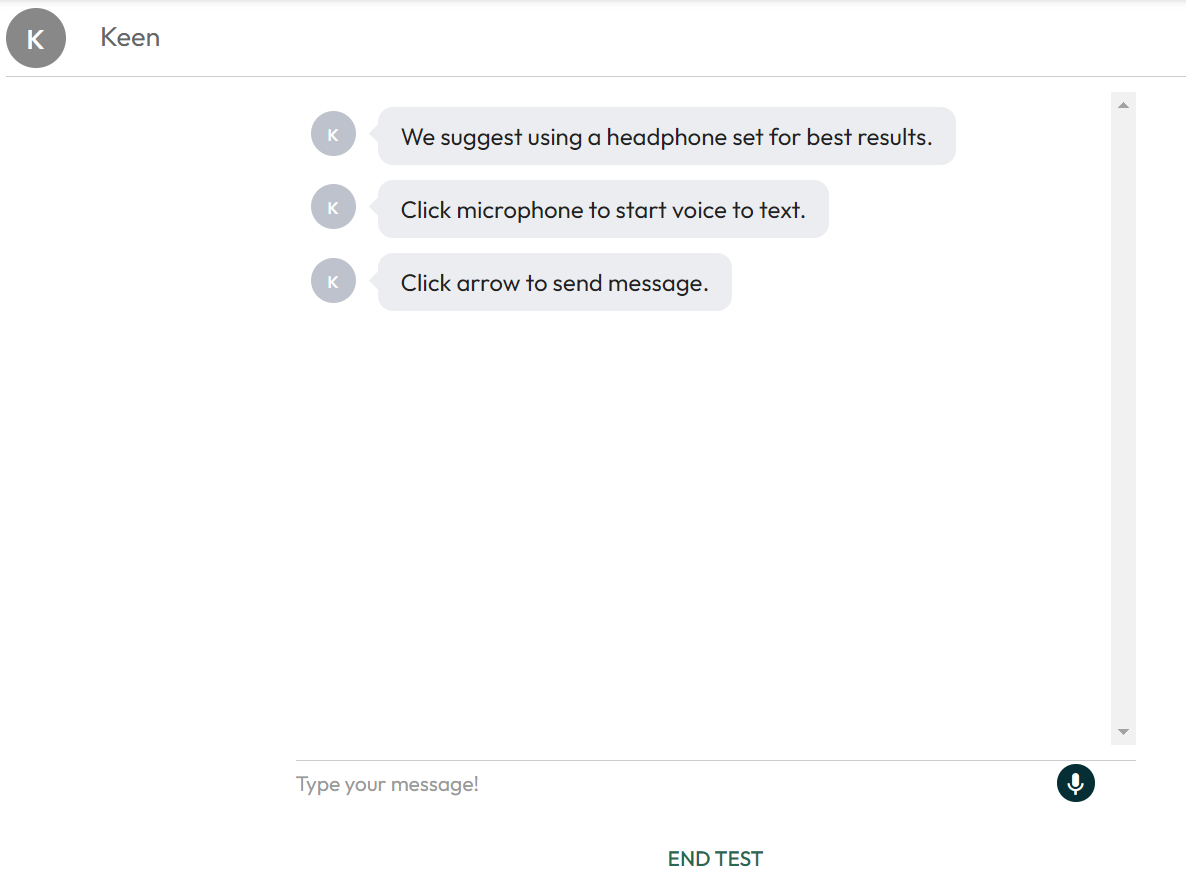The width and height of the screenshot is (1186, 883).
Task: Click the K avatar beside headphone suggestion
Action: (x=334, y=134)
